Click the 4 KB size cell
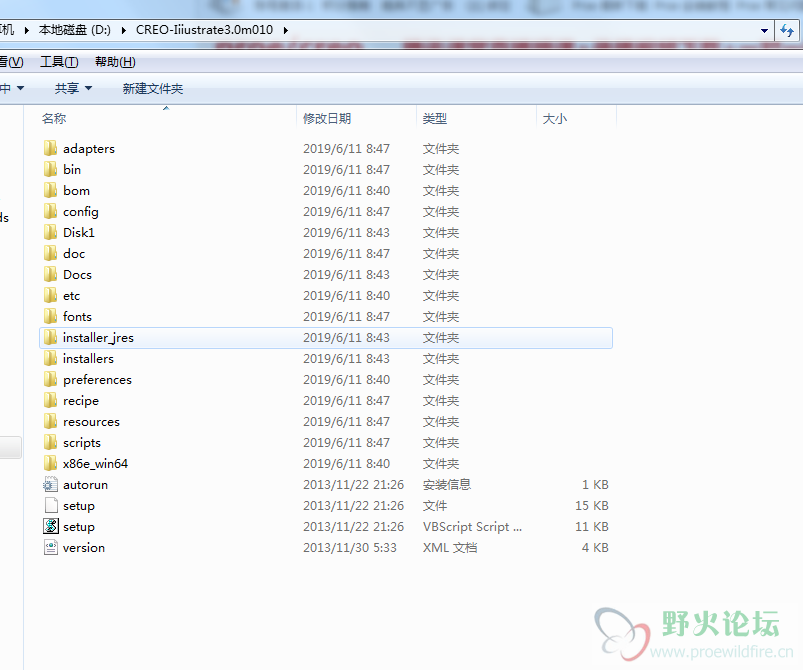Screen dimensions: 803x670 point(595,548)
